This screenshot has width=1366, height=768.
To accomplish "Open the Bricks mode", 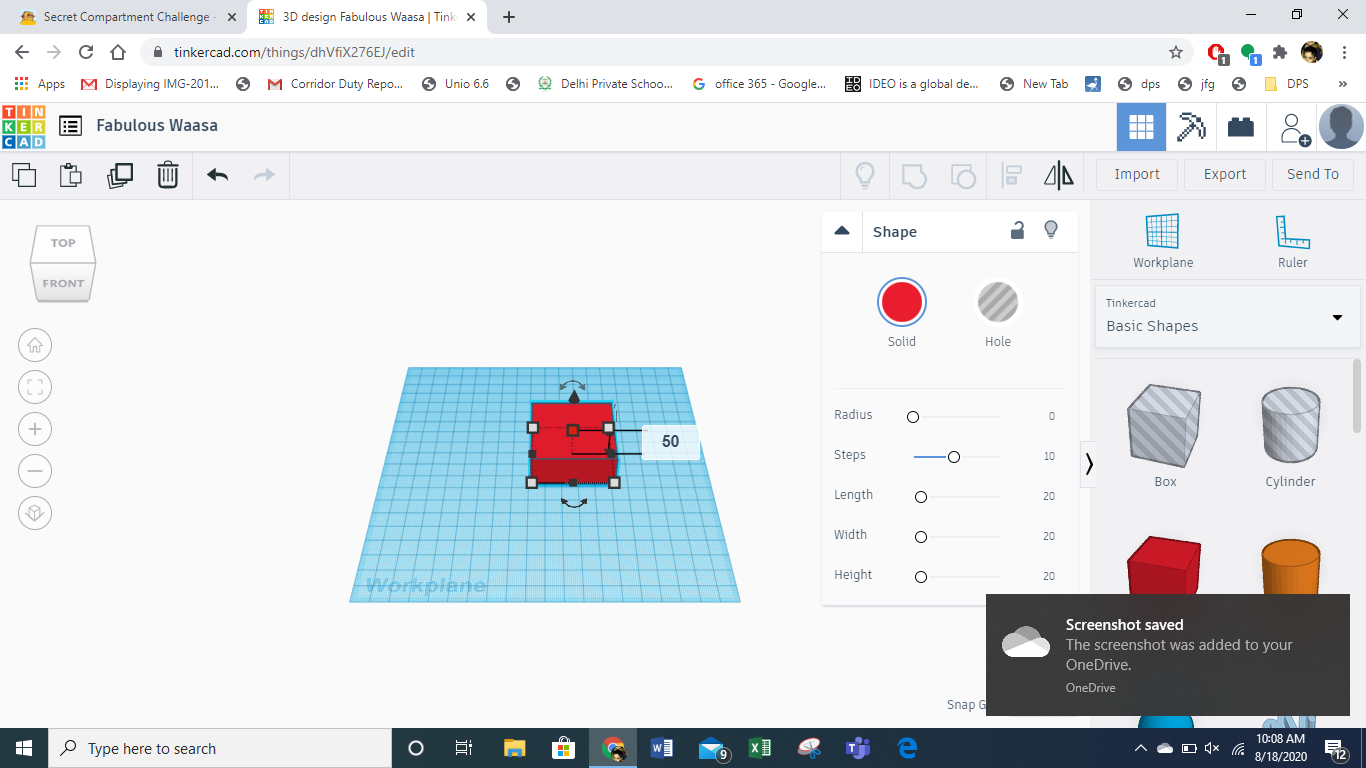I will click(x=1241, y=127).
